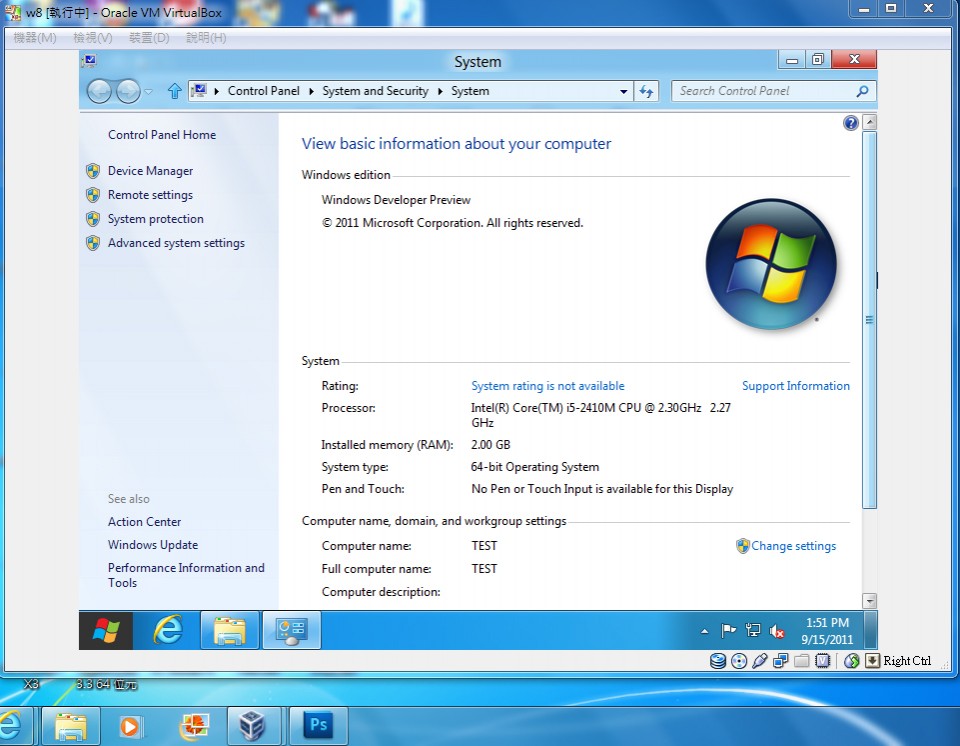This screenshot has height=746, width=960.
Task: Open Photoshop from the host taskbar
Action: coord(318,725)
